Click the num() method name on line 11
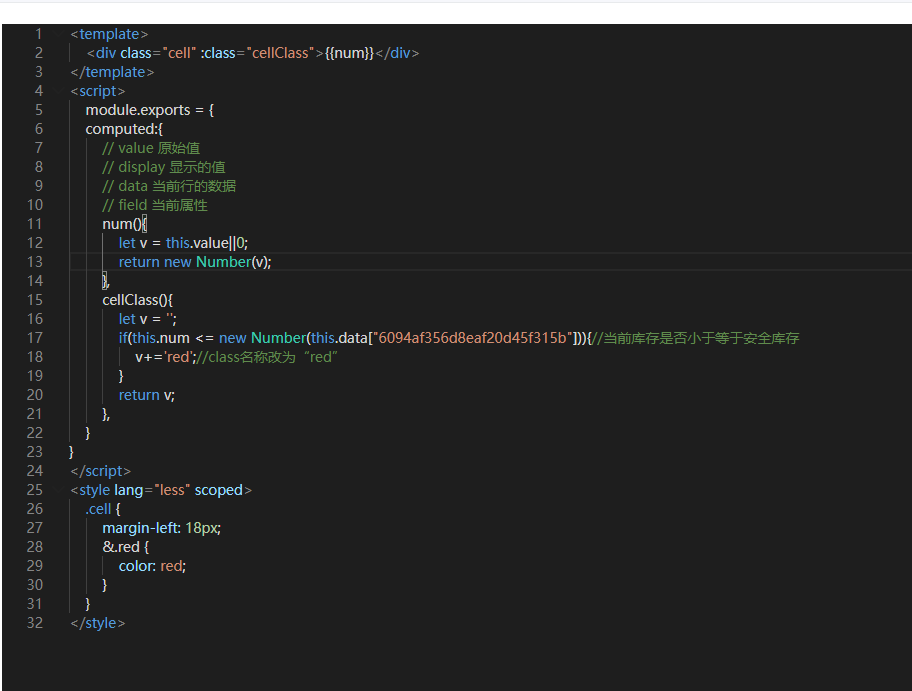This screenshot has height=691, width=912. click(122, 224)
